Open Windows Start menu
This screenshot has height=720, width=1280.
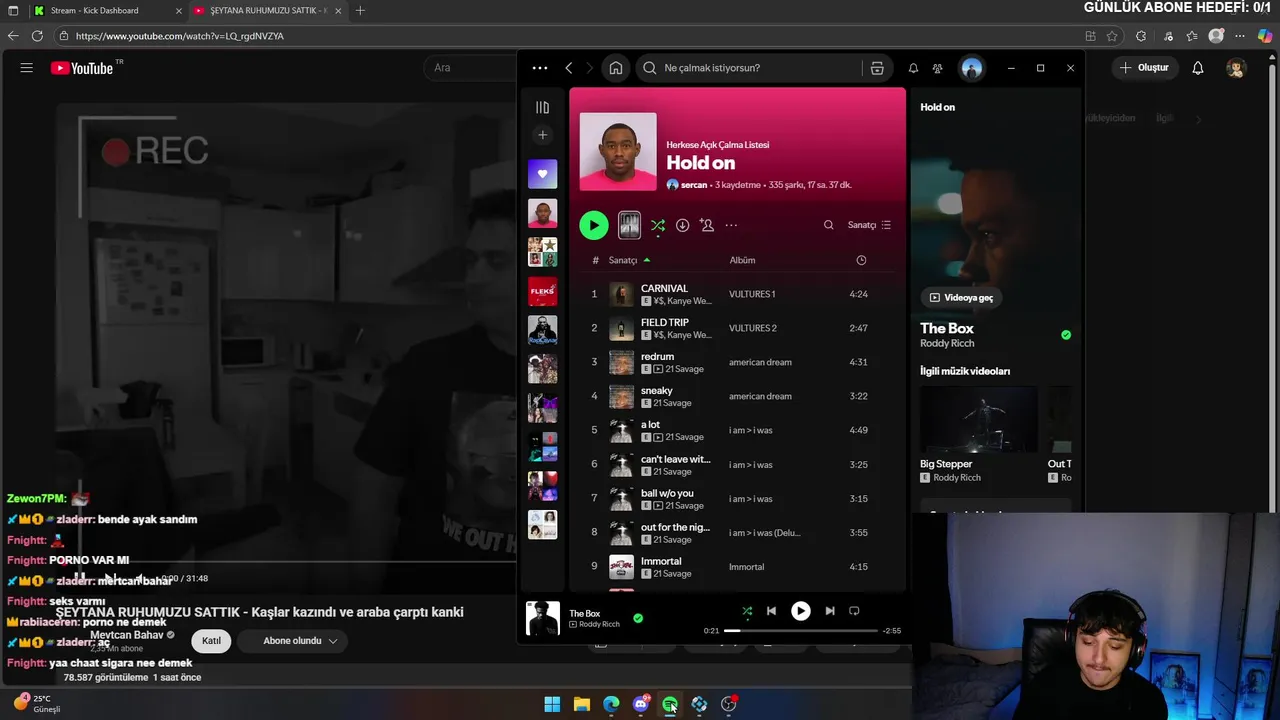click(552, 704)
